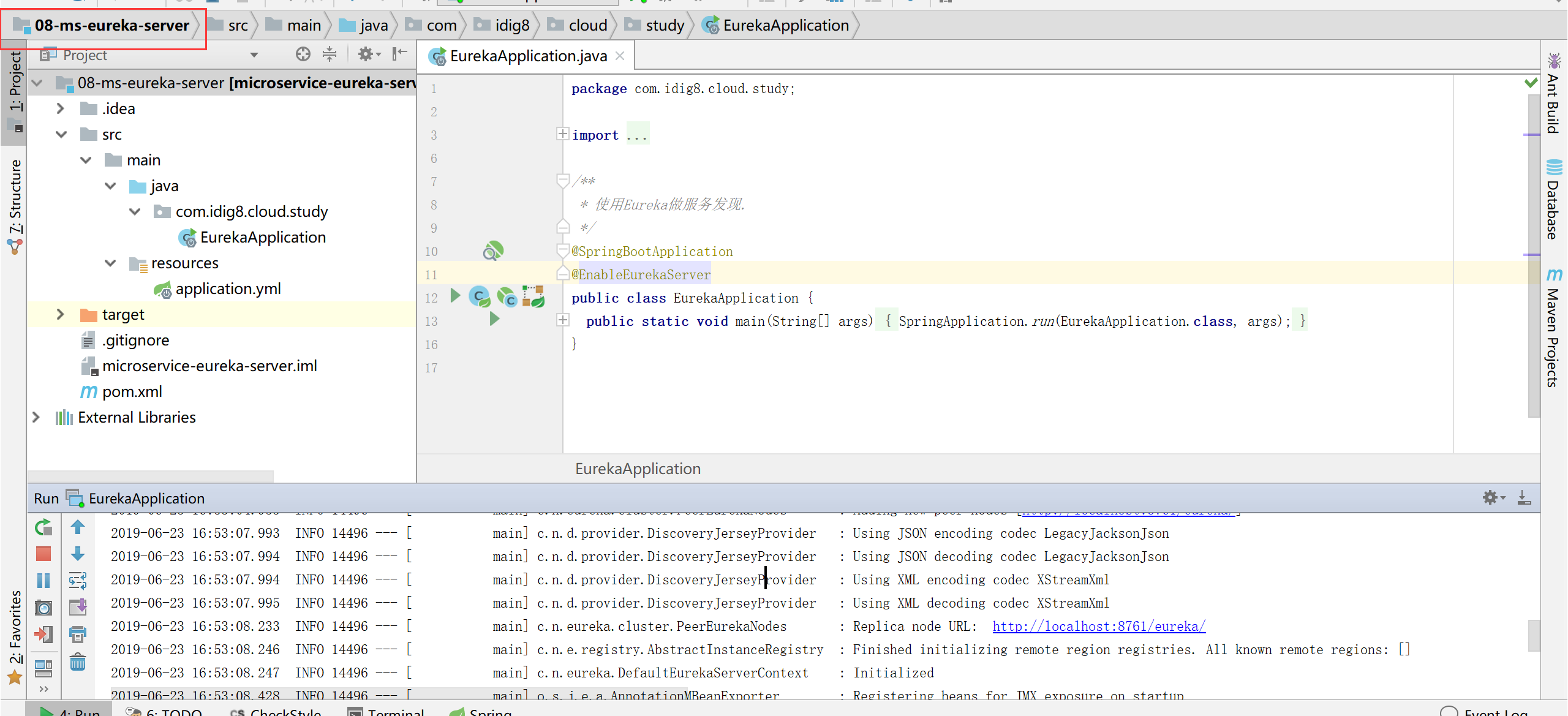This screenshot has height=716, width=1568.
Task: Click the Run console vertical scrollbar
Action: 1534,637
